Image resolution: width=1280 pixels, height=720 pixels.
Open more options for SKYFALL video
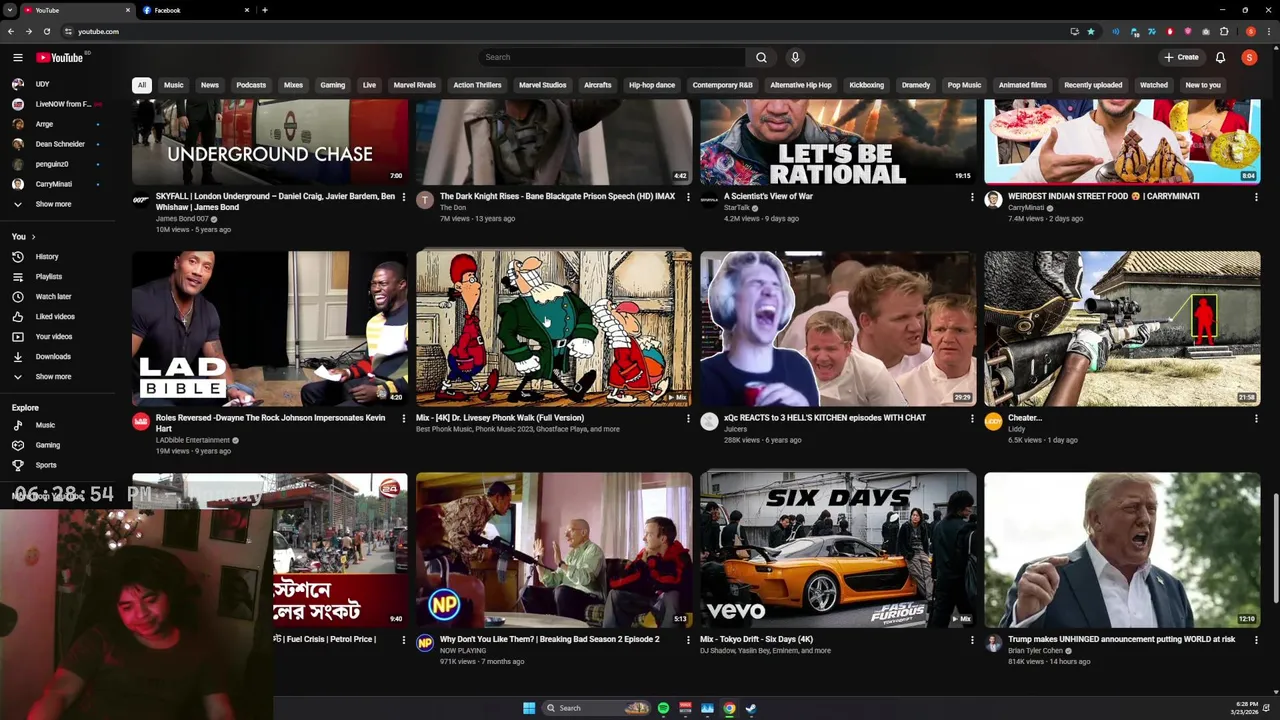404,198
